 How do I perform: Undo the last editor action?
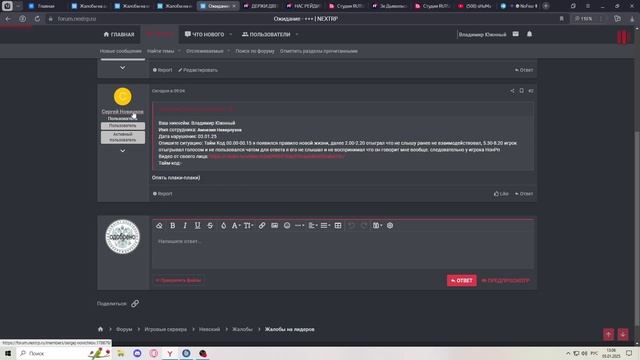coord(351,225)
